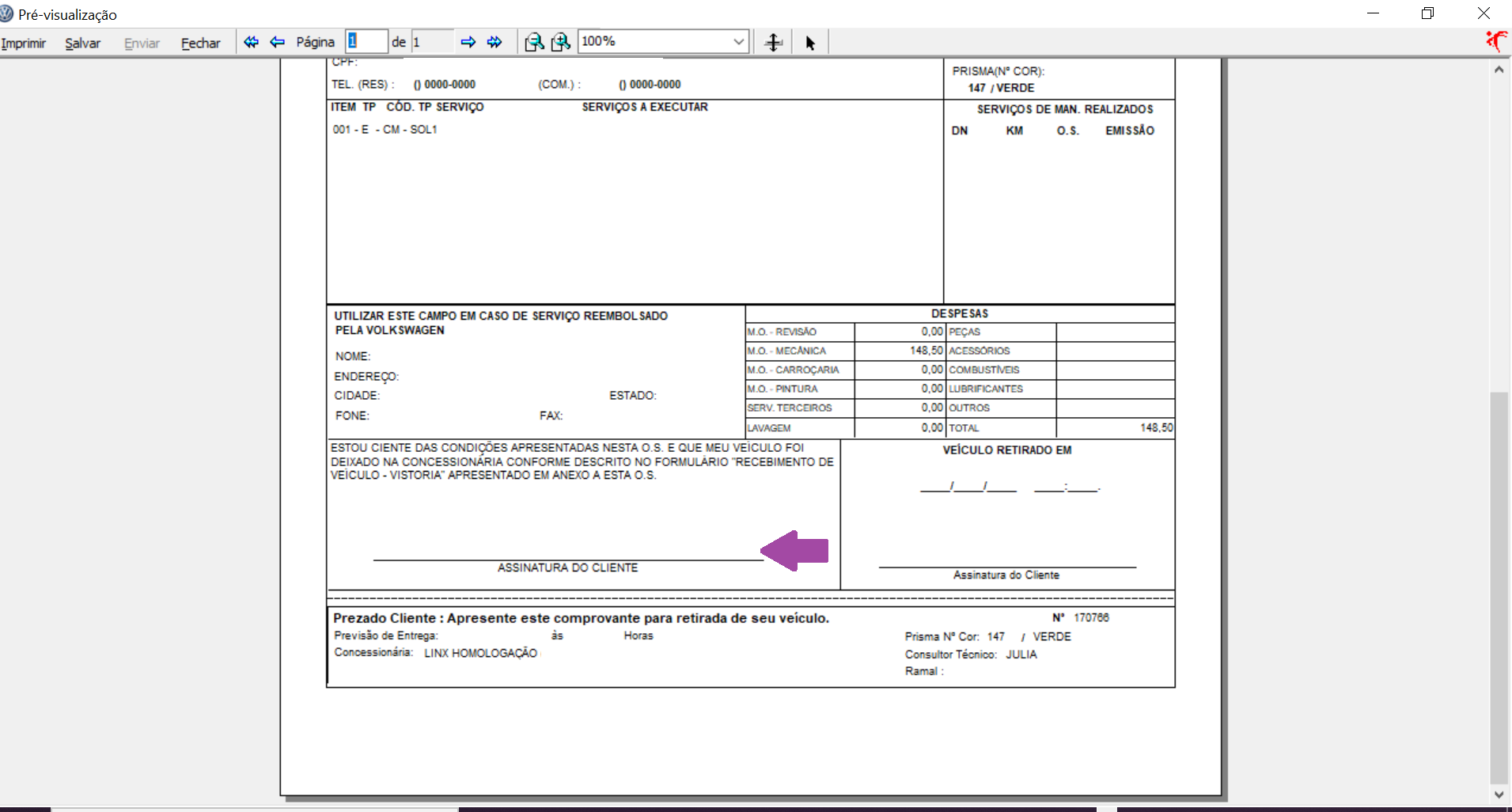Click the 'M.O. - CARROÇARIA' expense label

(793, 370)
